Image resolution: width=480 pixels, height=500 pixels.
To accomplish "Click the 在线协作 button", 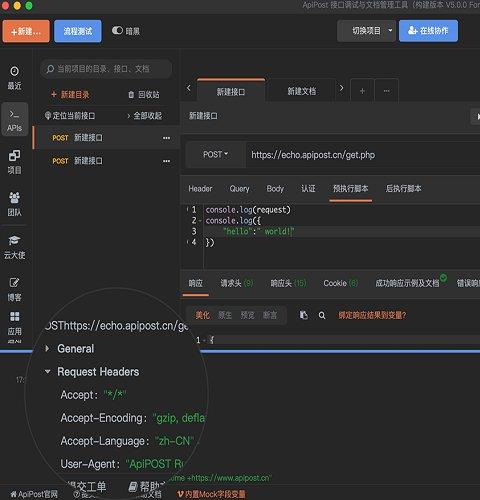I will (x=428, y=31).
